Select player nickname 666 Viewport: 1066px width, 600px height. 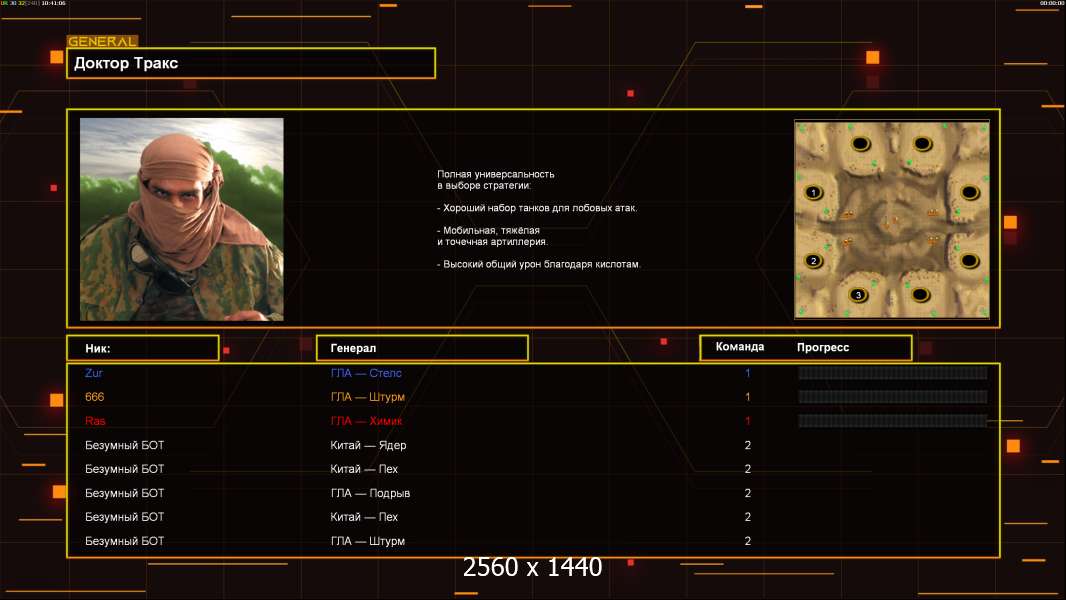[x=95, y=397]
